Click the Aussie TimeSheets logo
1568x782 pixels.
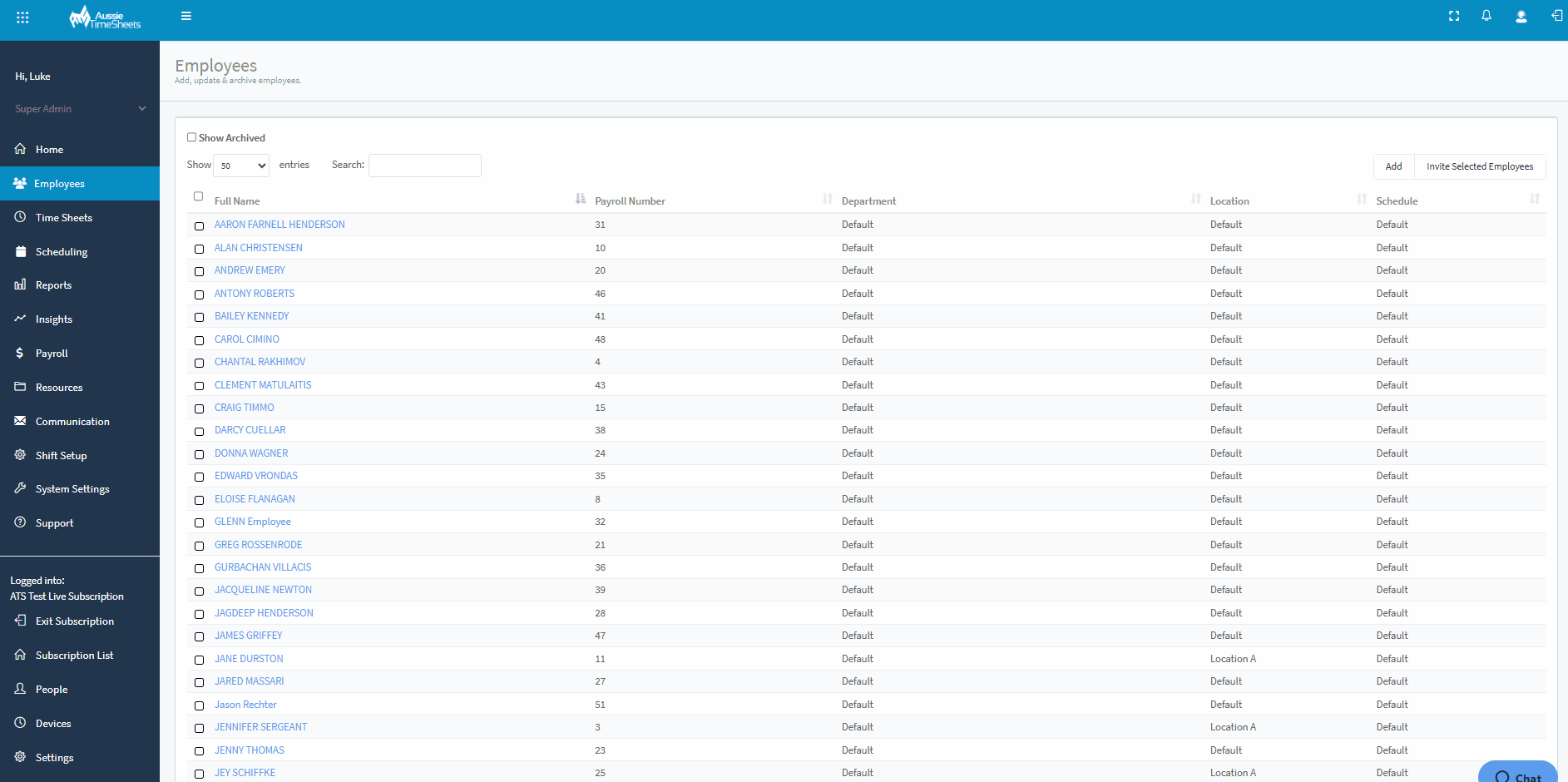pos(106,17)
